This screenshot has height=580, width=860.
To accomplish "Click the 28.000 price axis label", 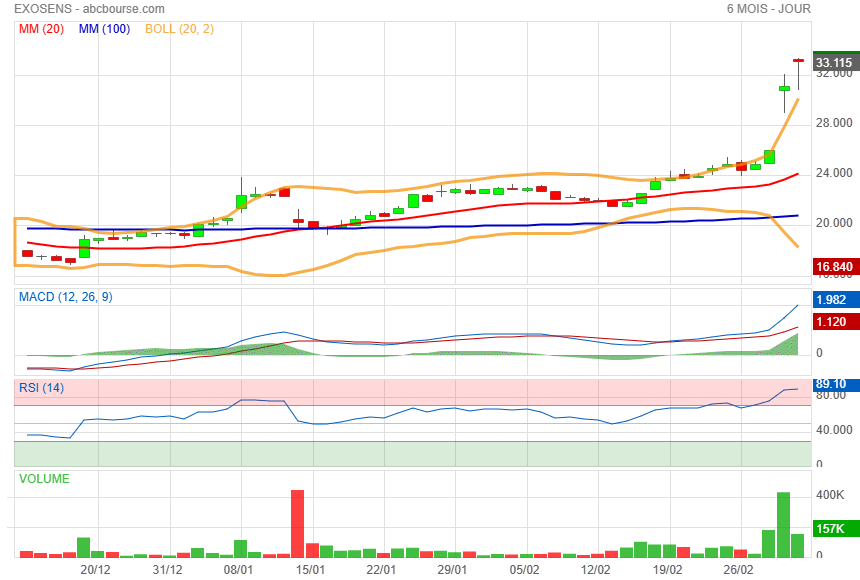I will click(x=834, y=123).
